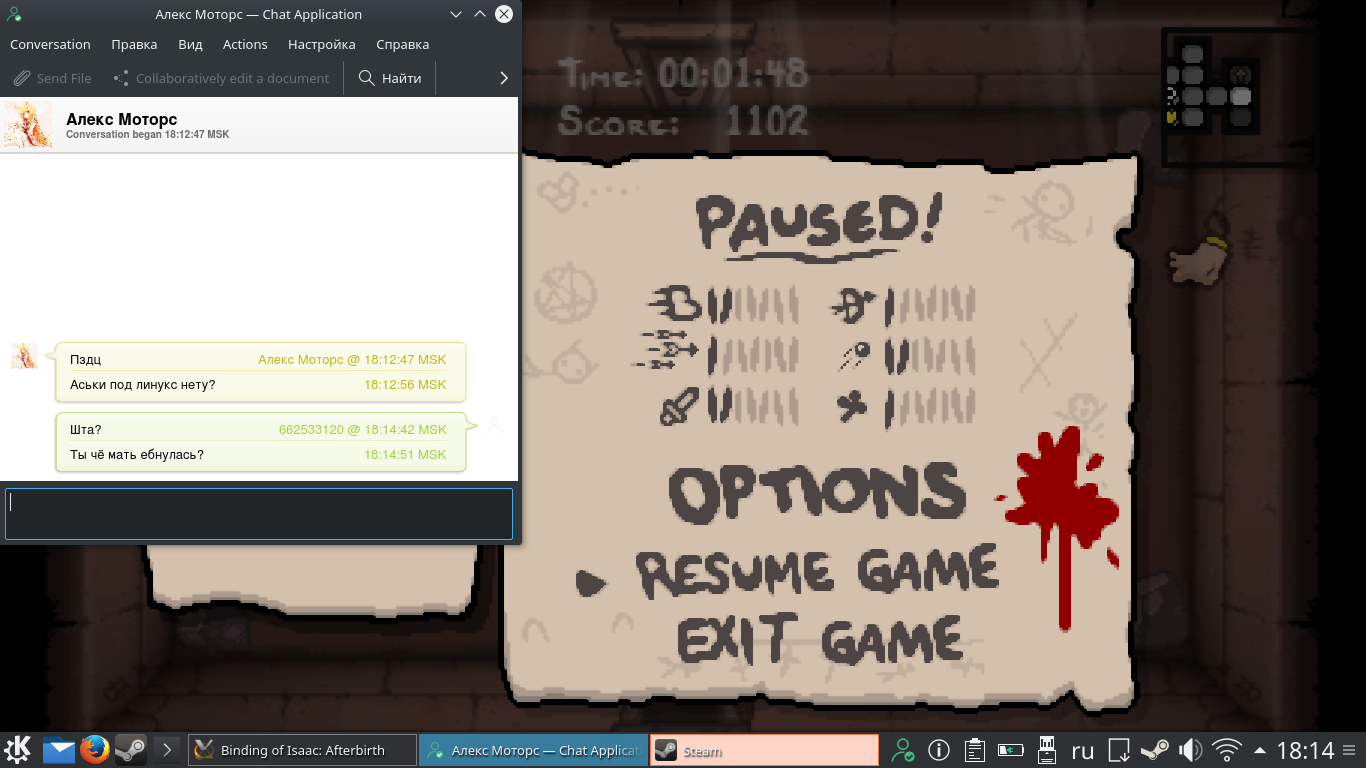Open Steam launcher icon beside Firefox

pos(130,749)
